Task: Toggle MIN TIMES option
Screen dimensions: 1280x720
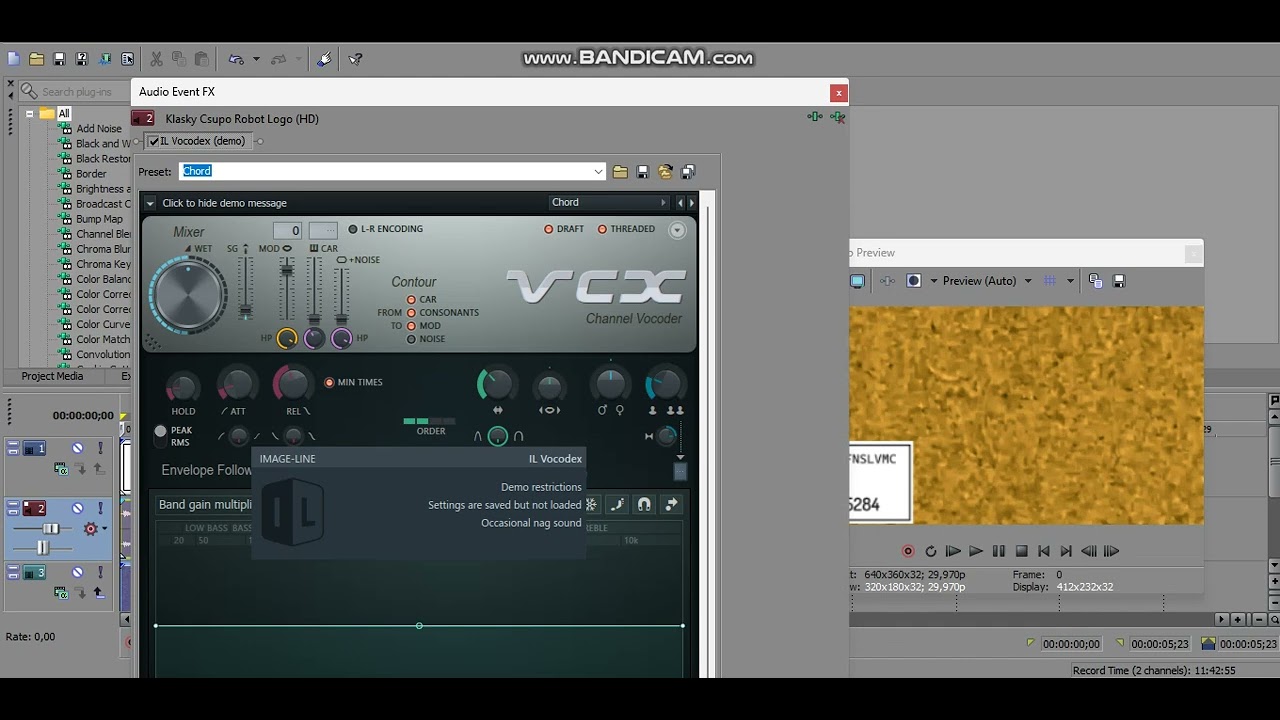Action: [x=353, y=382]
